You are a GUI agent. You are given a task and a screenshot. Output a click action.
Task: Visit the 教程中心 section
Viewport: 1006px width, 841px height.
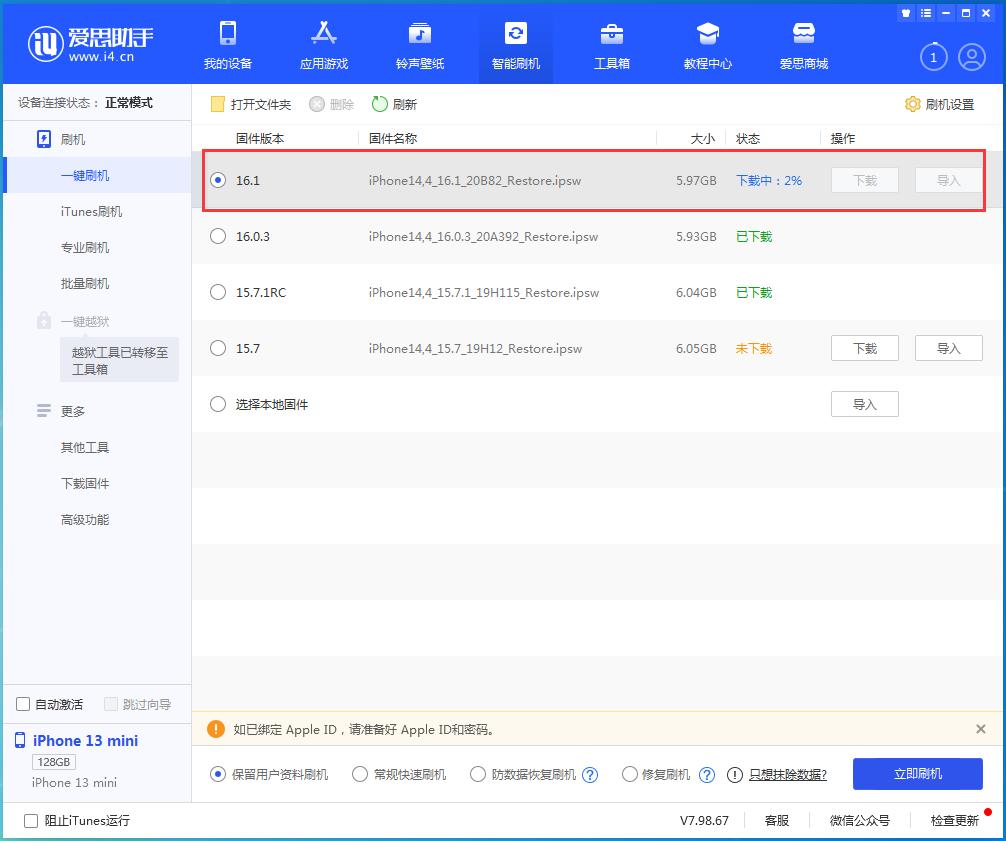[x=707, y=45]
